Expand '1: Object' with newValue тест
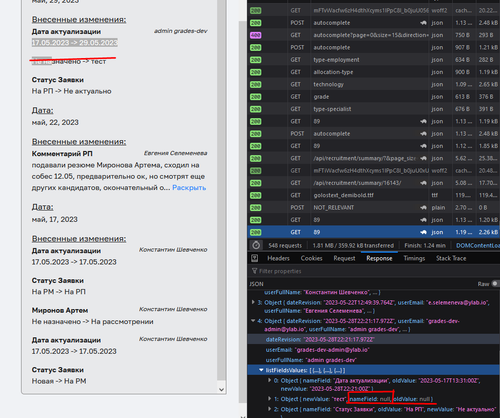This screenshot has height=418, width=500. point(269,399)
